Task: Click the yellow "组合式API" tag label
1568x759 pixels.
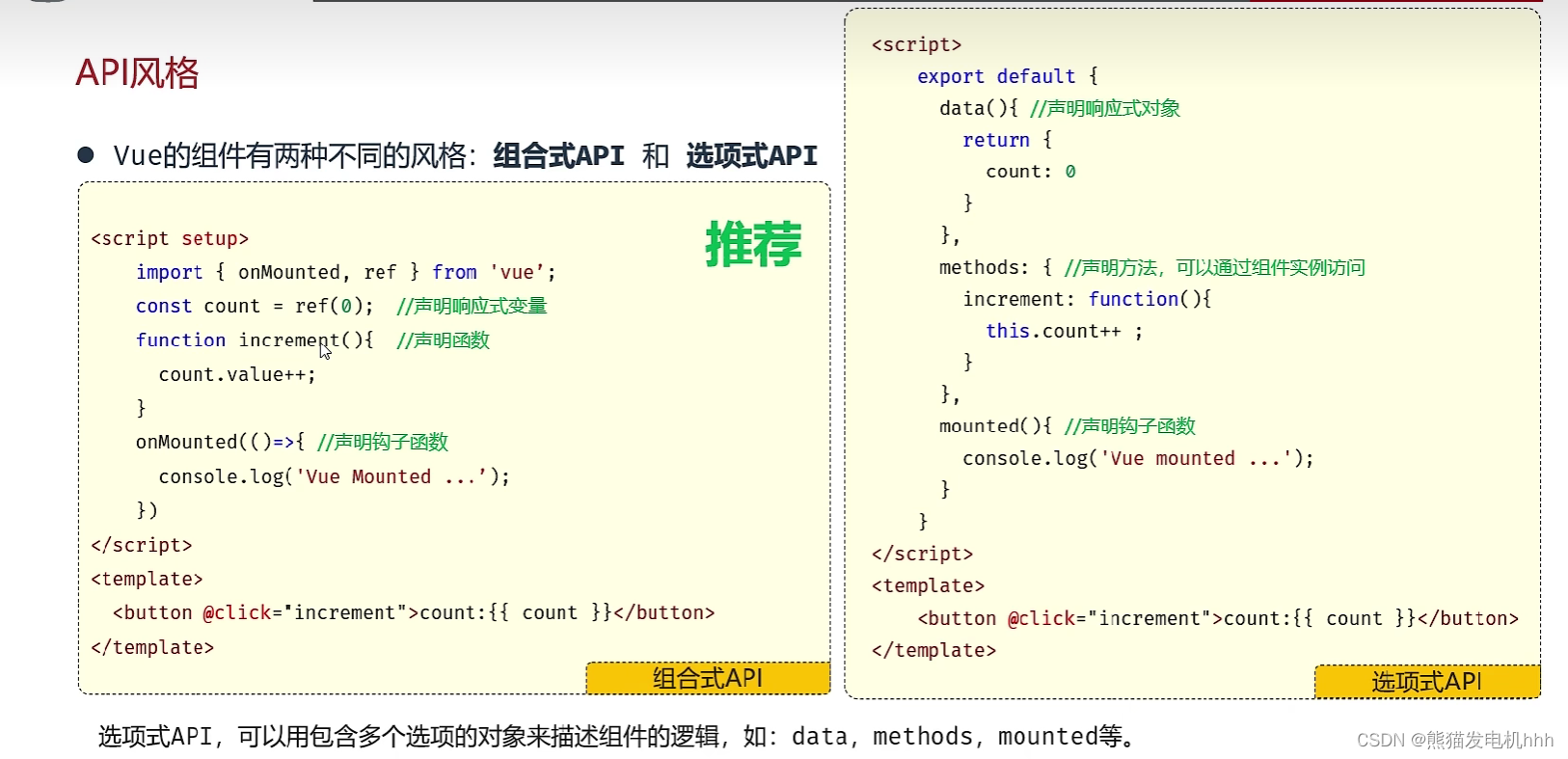Action: 708,678
